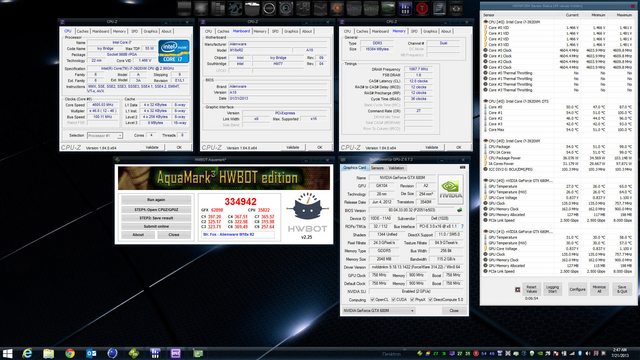This screenshot has height=360, width=640.
Task: Switch to the Sensors tab in GPU-Z
Action: [x=377, y=168]
